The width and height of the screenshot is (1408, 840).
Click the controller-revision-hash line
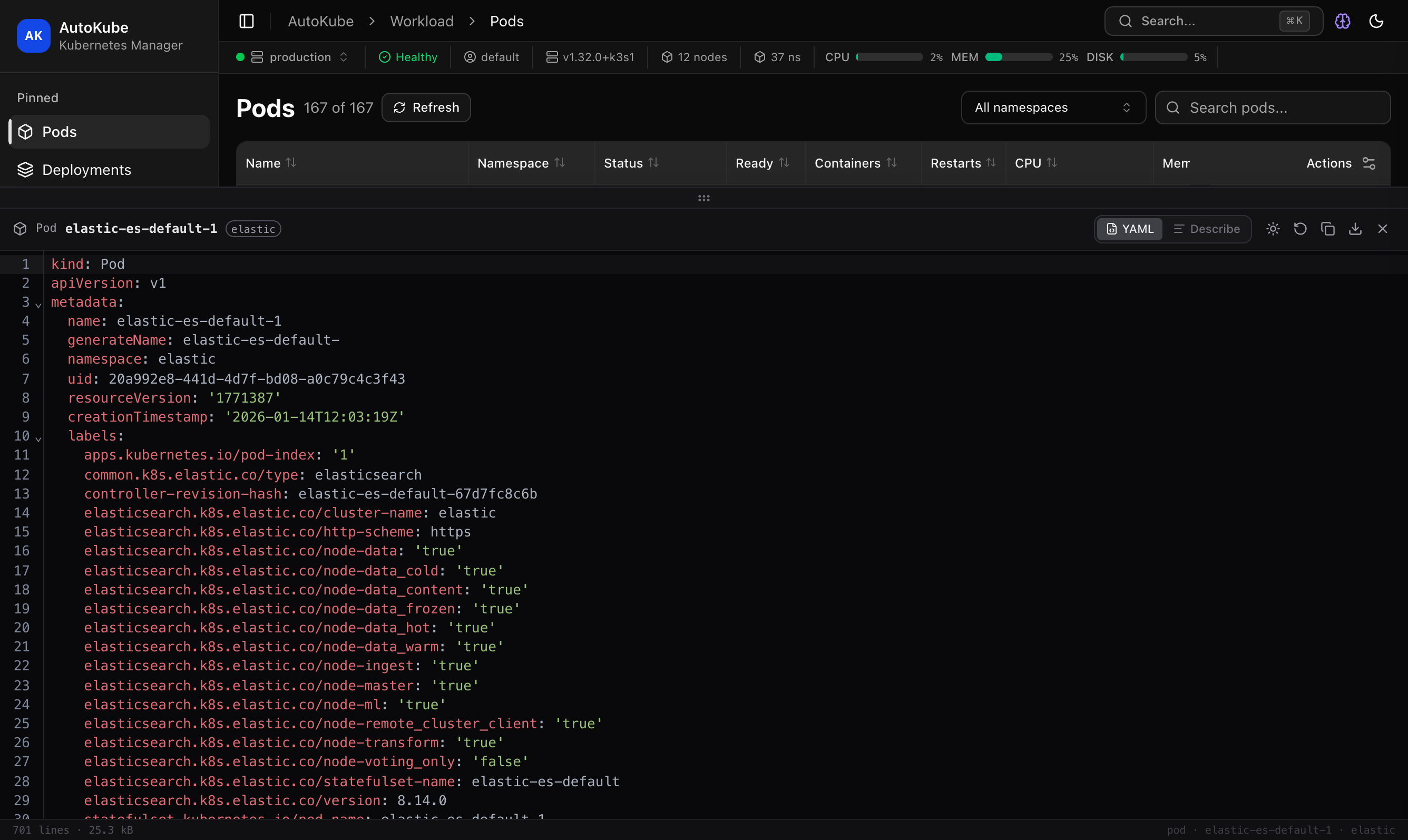click(x=311, y=494)
